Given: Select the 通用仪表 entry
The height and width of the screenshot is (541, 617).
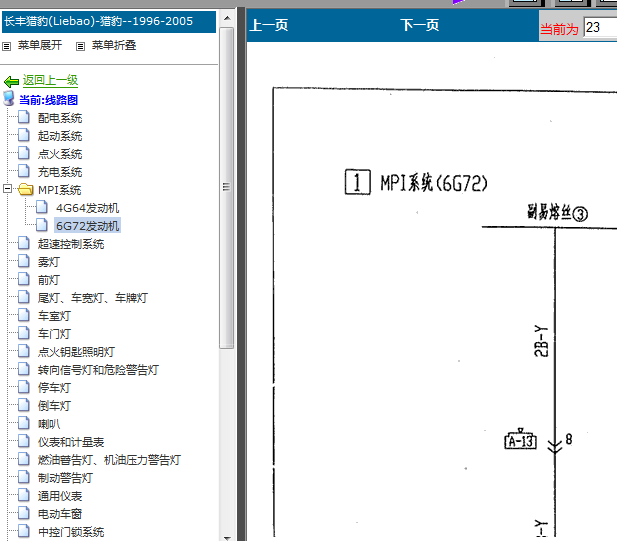Looking at the screenshot, I should (60, 496).
